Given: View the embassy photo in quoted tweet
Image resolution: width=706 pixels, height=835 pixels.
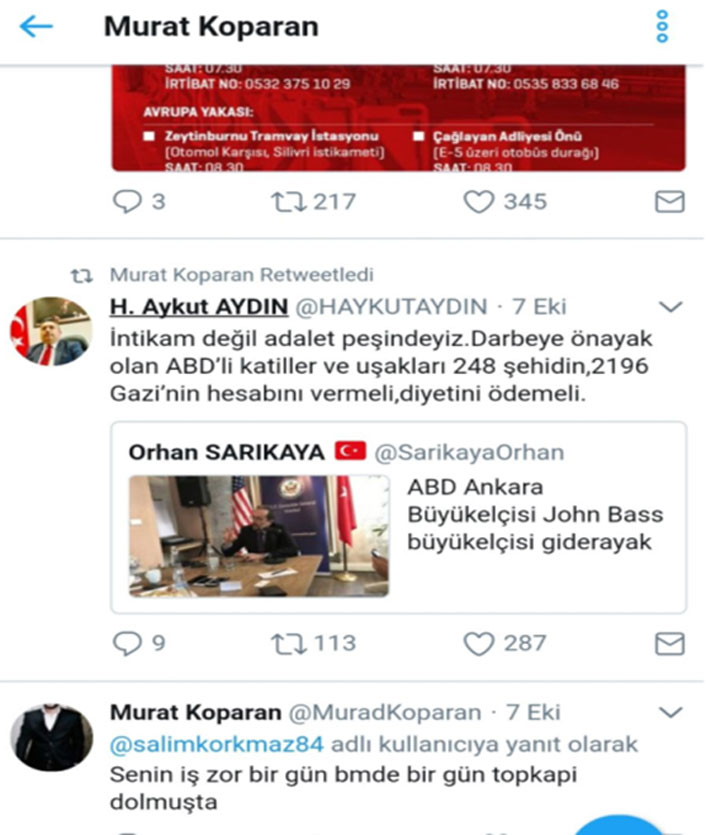Looking at the screenshot, I should [259, 536].
